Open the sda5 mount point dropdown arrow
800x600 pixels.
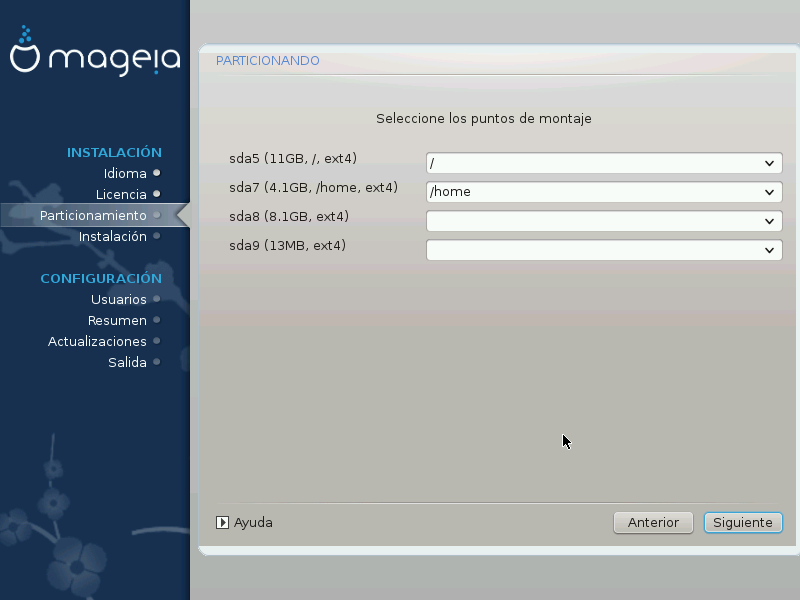click(x=769, y=163)
